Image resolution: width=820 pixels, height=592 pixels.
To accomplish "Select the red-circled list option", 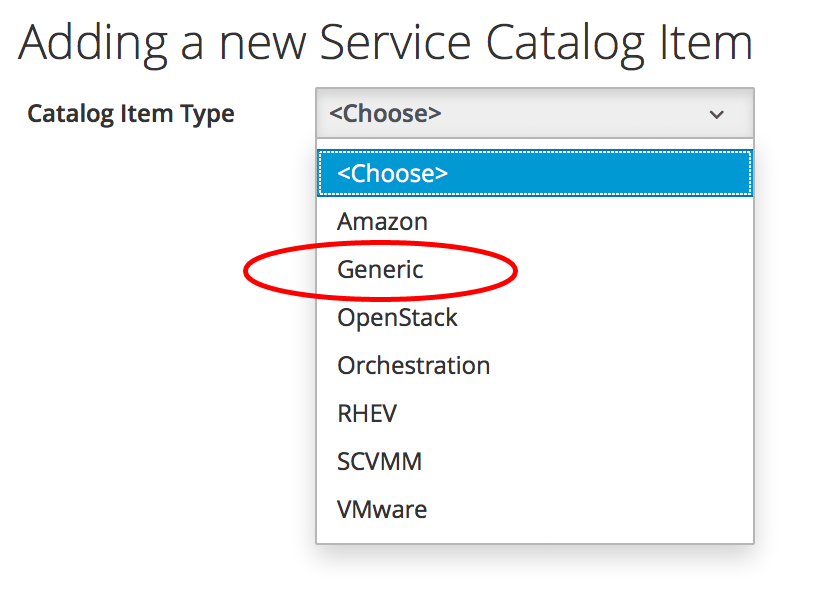I will [380, 269].
